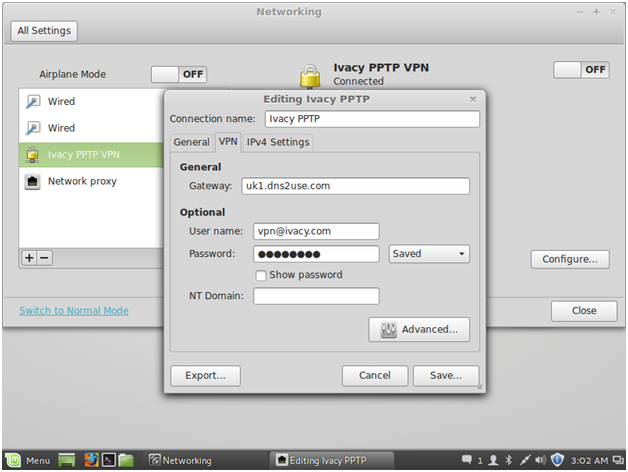The image size is (628, 472).
Task: Switch to the General tab
Action: [191, 142]
